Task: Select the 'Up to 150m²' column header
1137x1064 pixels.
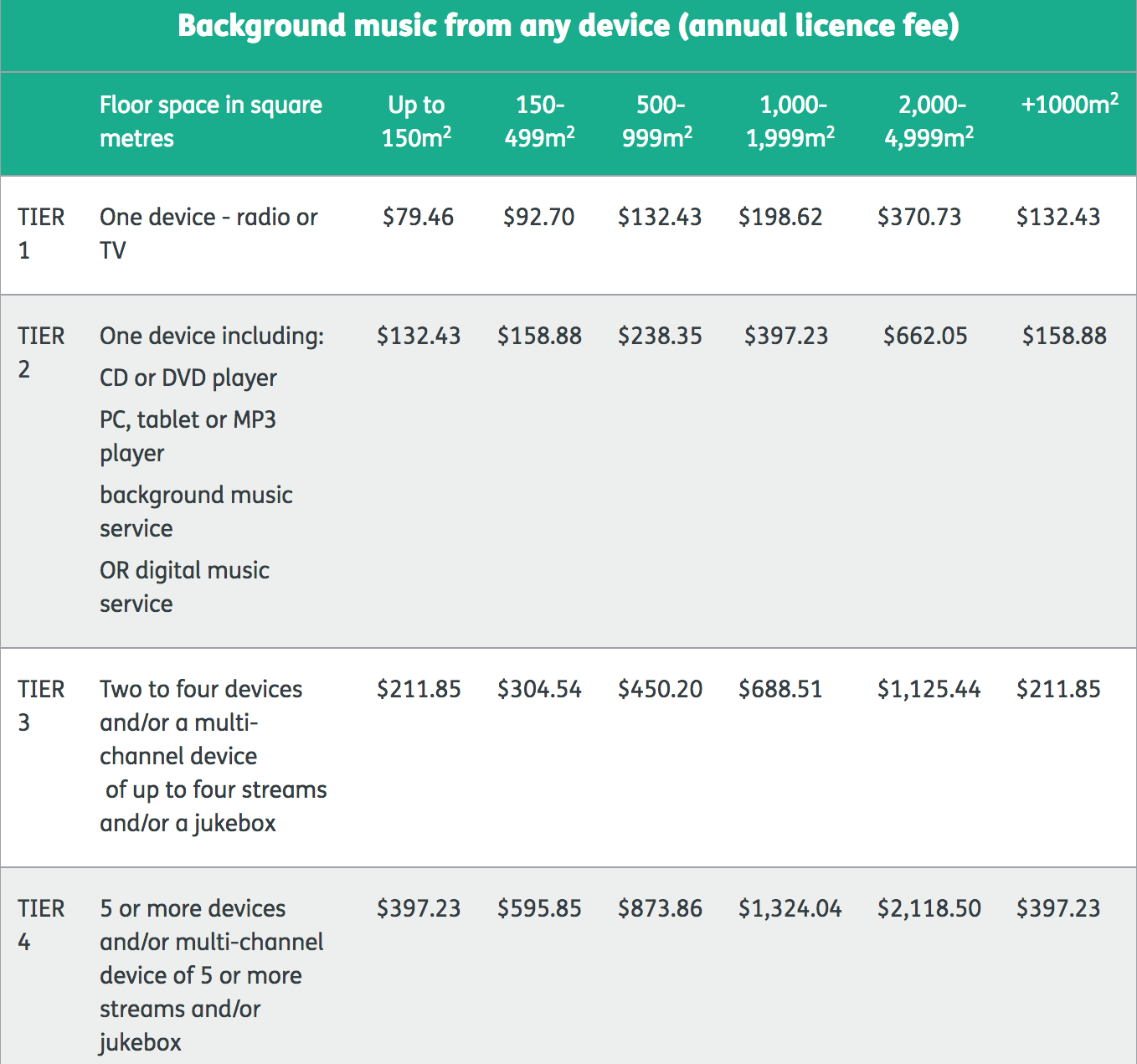Action: (x=416, y=121)
